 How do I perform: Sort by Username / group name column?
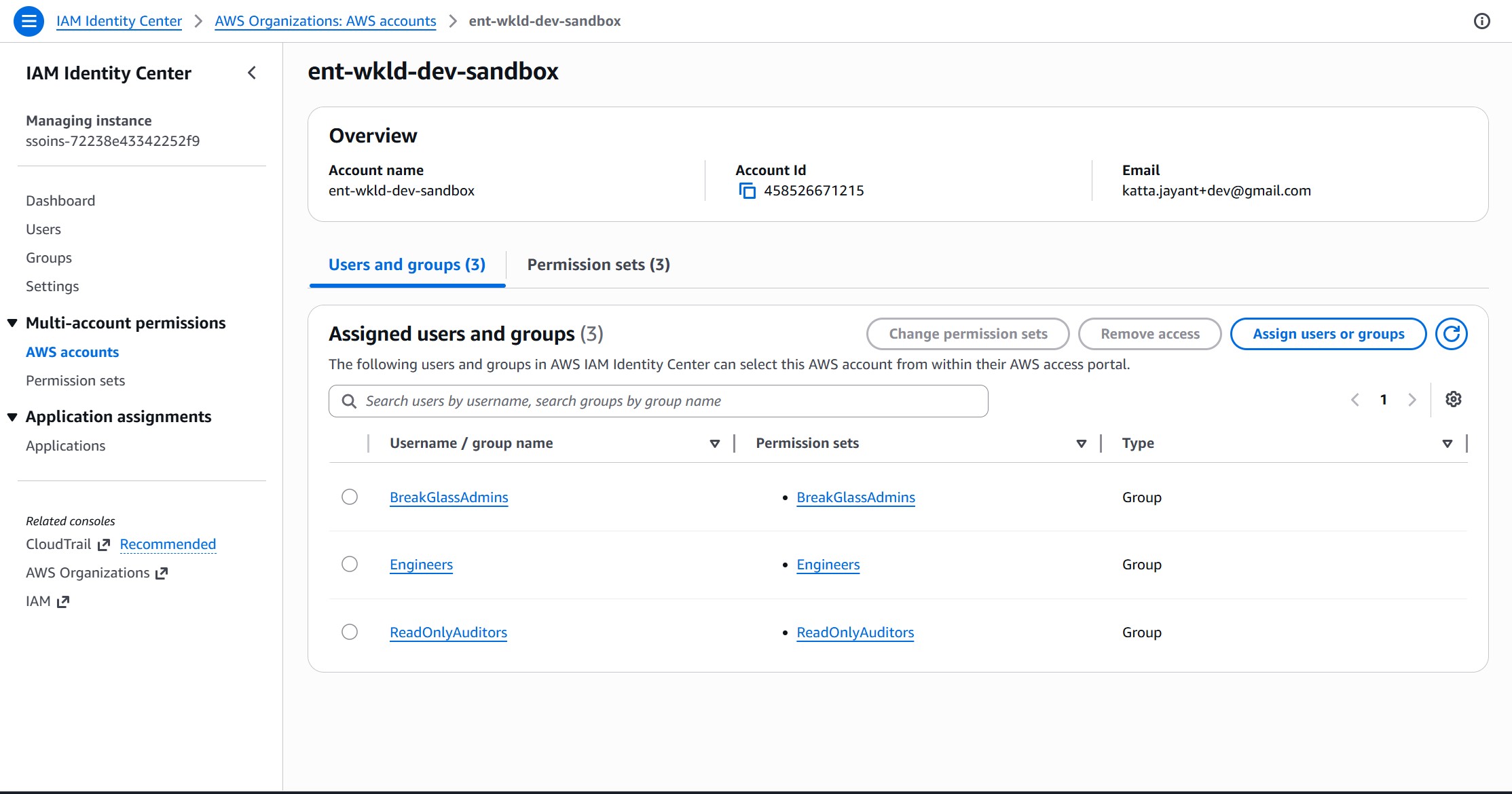[714, 444]
